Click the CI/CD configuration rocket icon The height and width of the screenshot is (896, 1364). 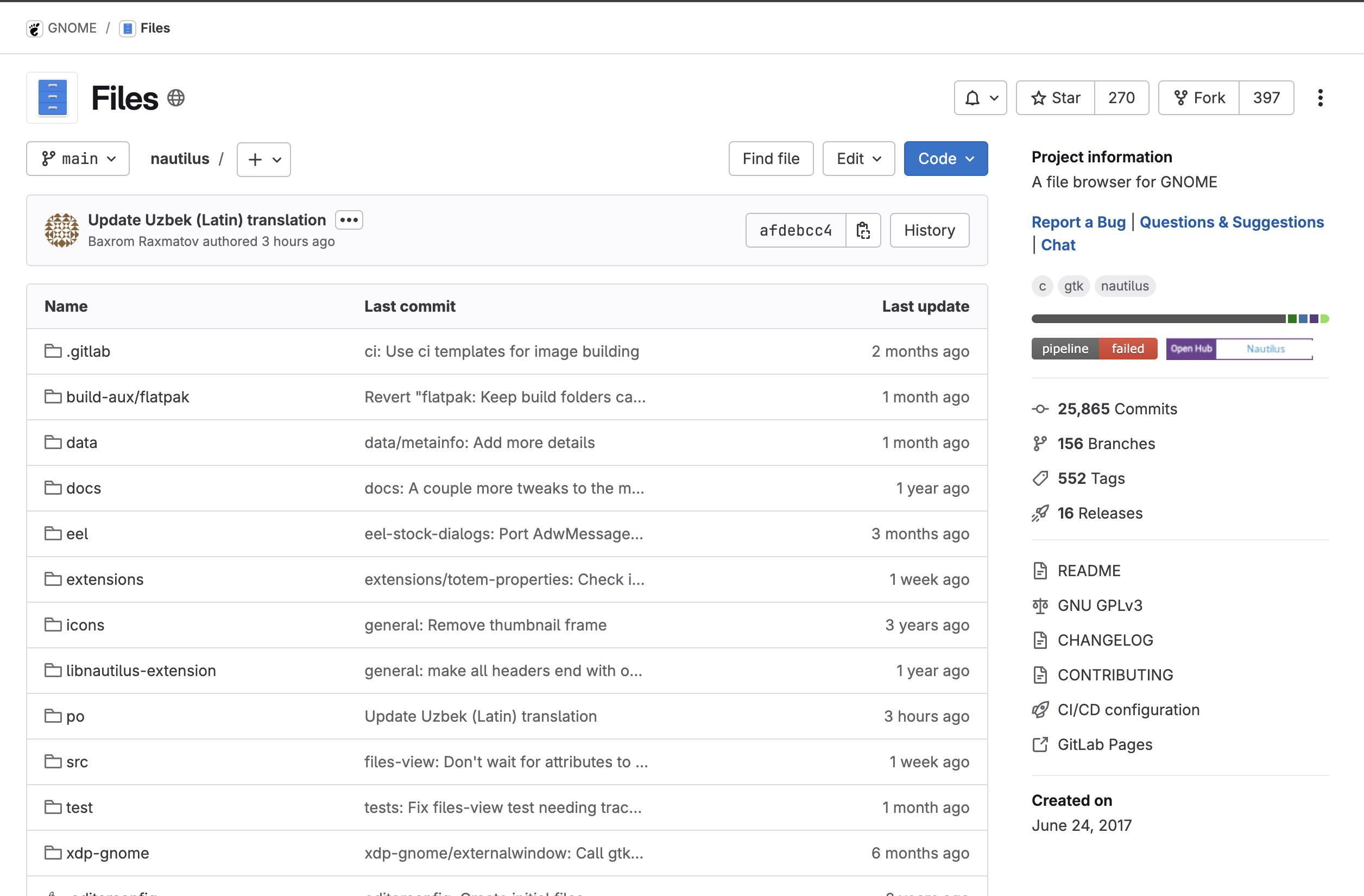tap(1040, 710)
